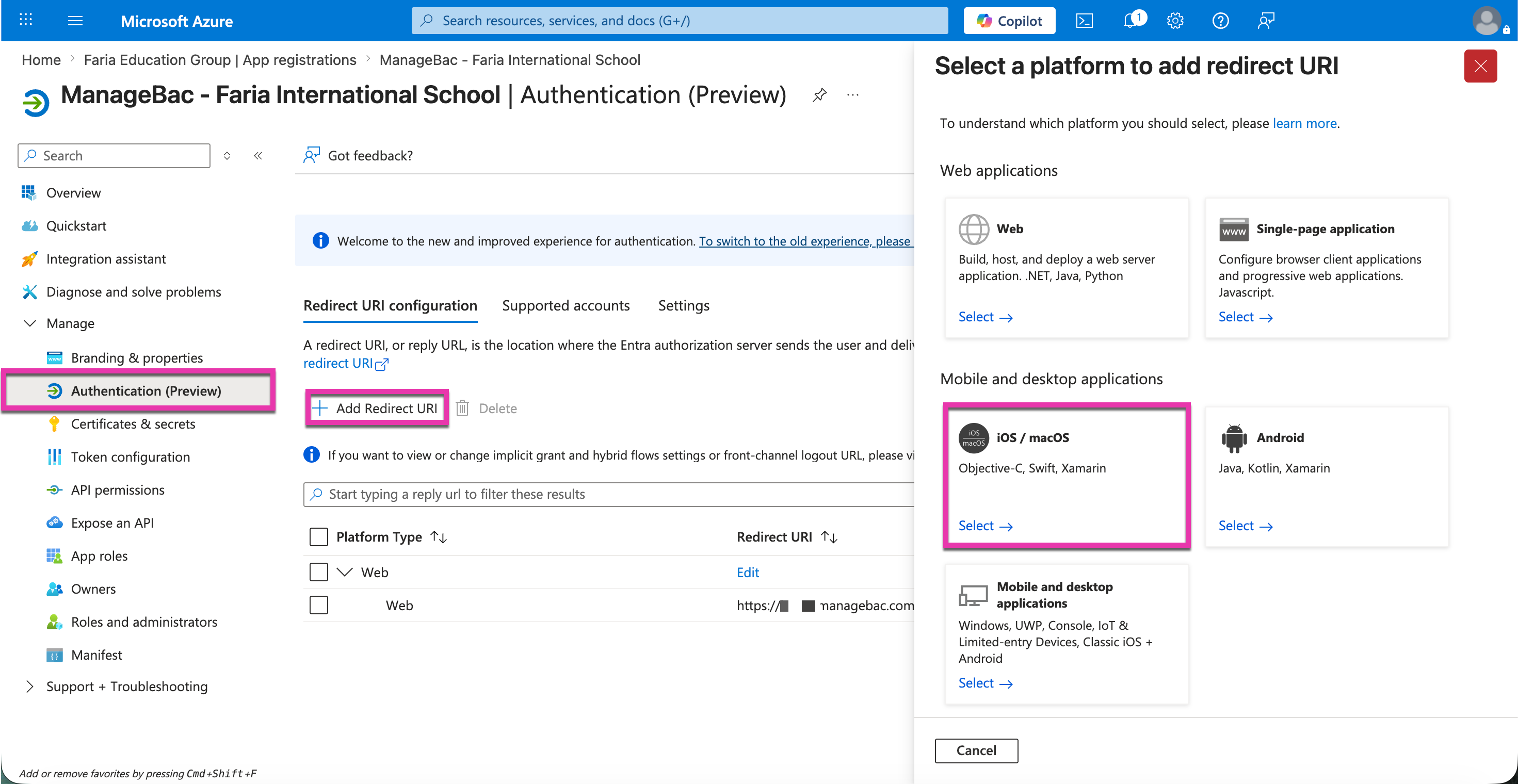The height and width of the screenshot is (784, 1518).
Task: Open the notifications bell
Action: 1131,21
